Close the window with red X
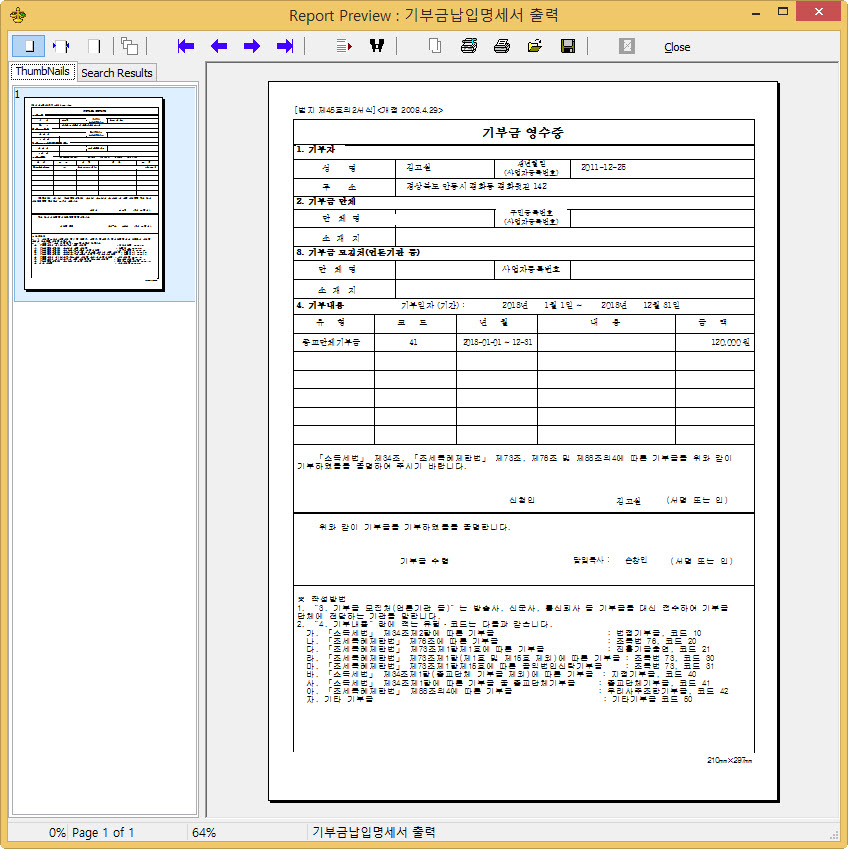This screenshot has height=849, width=848. click(819, 11)
